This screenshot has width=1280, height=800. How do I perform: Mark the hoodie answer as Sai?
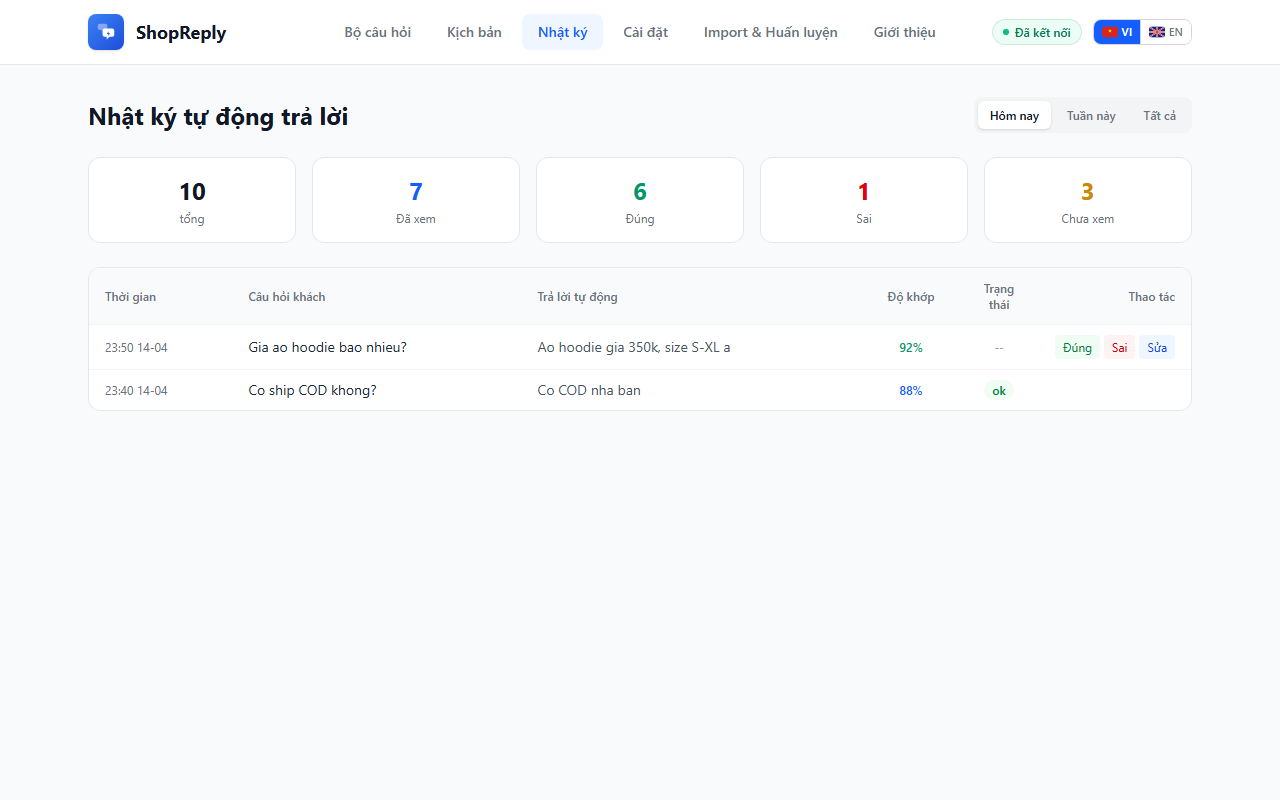click(1119, 347)
